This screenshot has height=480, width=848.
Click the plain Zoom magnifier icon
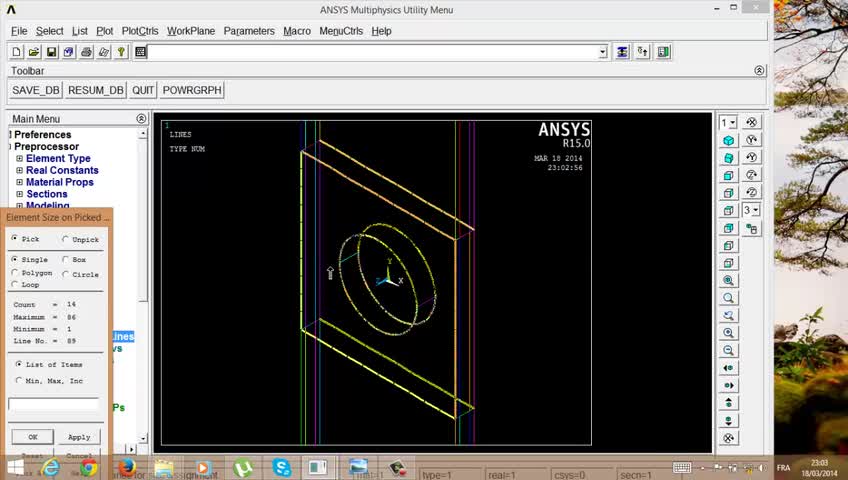tap(728, 298)
